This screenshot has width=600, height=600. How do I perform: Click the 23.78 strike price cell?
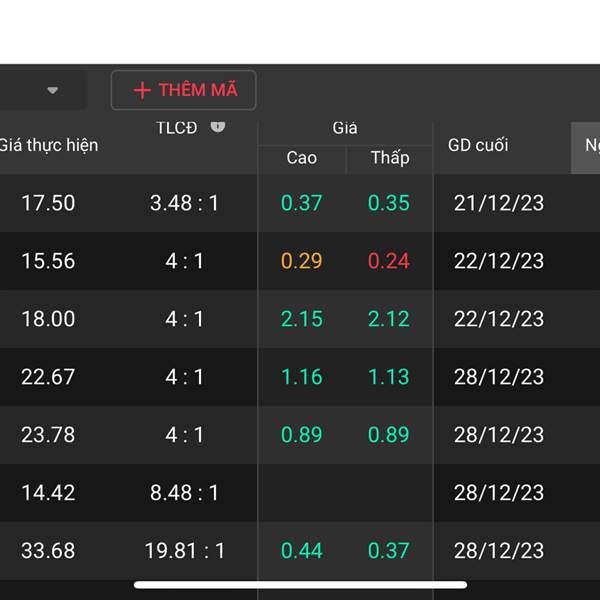pos(48,435)
